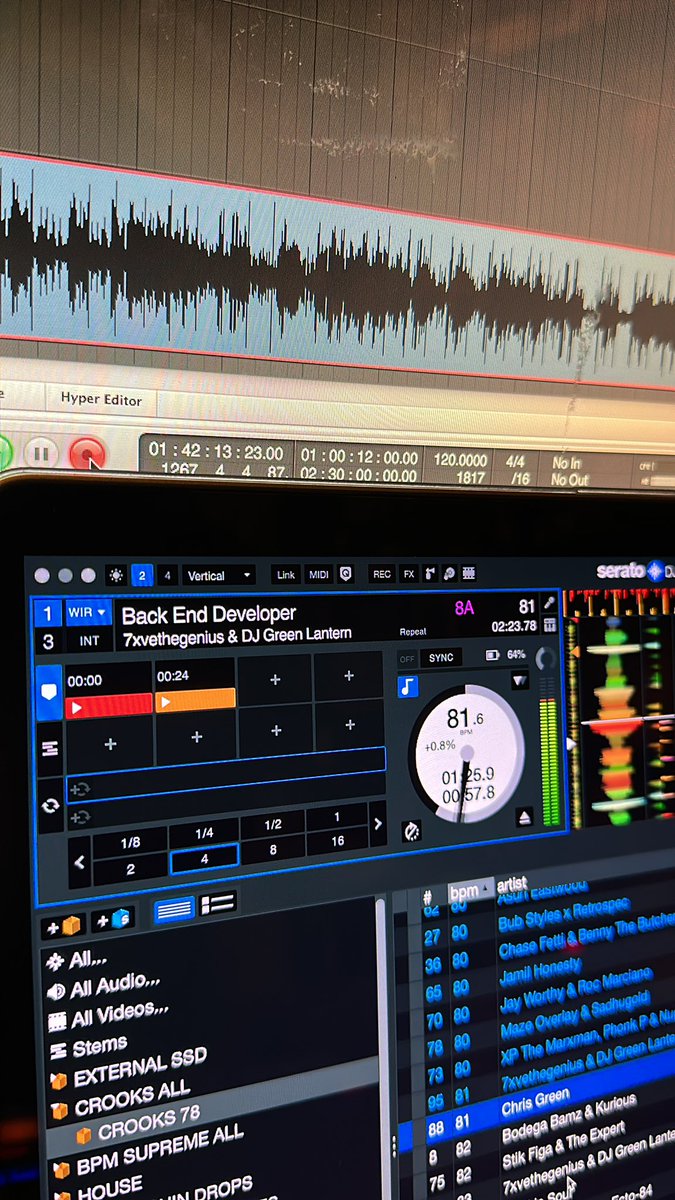Show the cue points tab icon
Image resolution: width=675 pixels, height=1200 pixels.
(49, 692)
